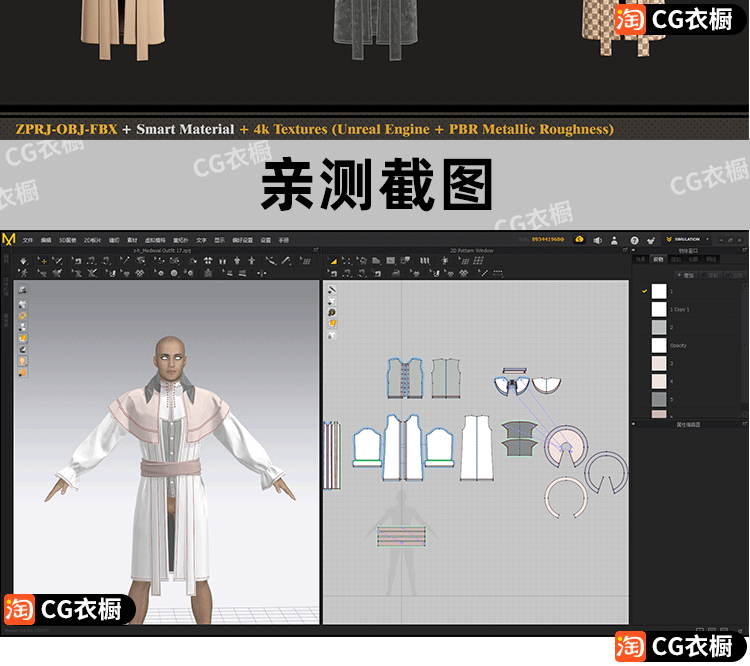Select the striped swatch for fabric 4
This screenshot has height=666, width=750.
(x=659, y=381)
